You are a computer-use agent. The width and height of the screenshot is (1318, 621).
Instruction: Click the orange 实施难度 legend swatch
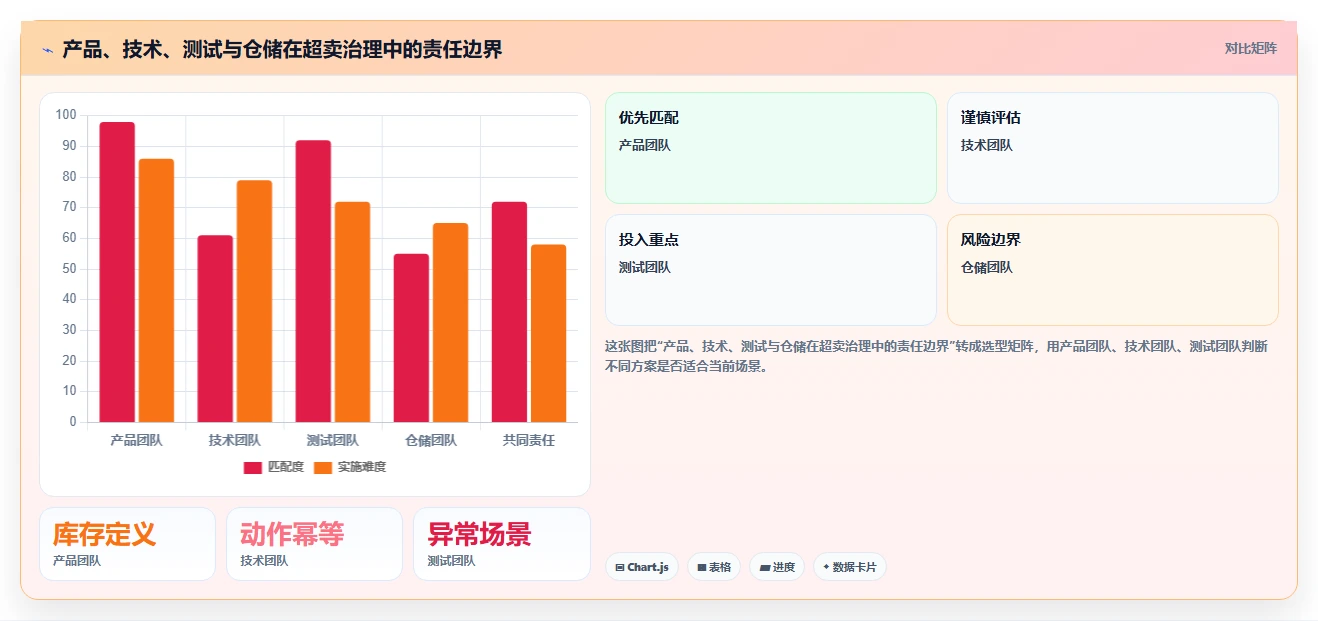[x=323, y=467]
